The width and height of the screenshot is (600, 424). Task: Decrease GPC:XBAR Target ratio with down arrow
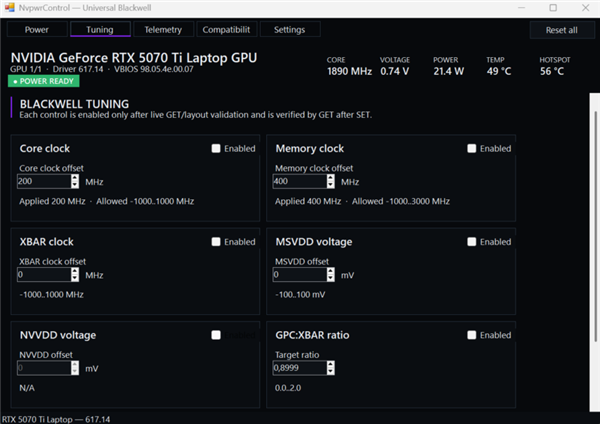(x=331, y=372)
